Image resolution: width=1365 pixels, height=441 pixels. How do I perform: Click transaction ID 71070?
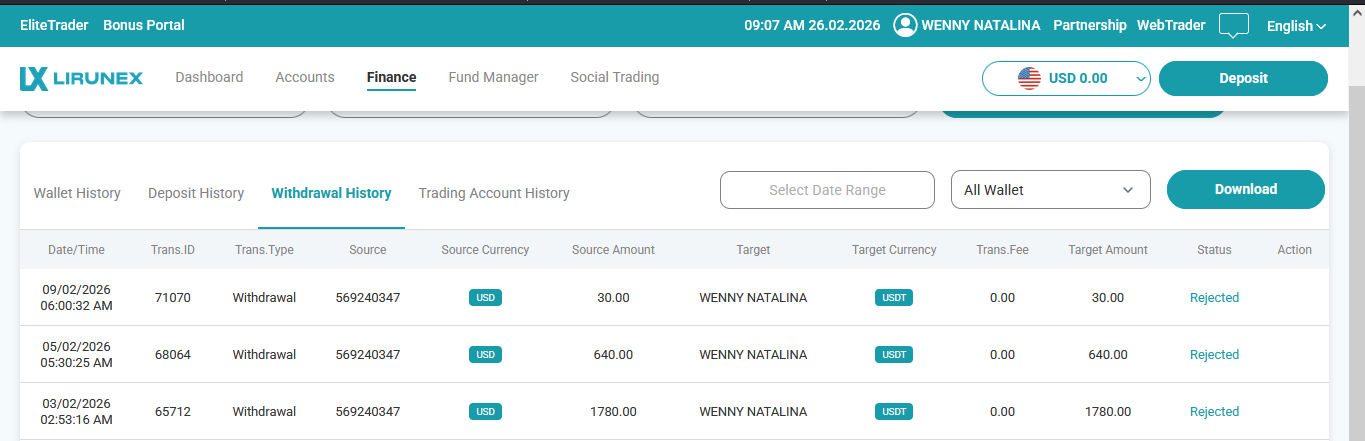click(x=173, y=298)
